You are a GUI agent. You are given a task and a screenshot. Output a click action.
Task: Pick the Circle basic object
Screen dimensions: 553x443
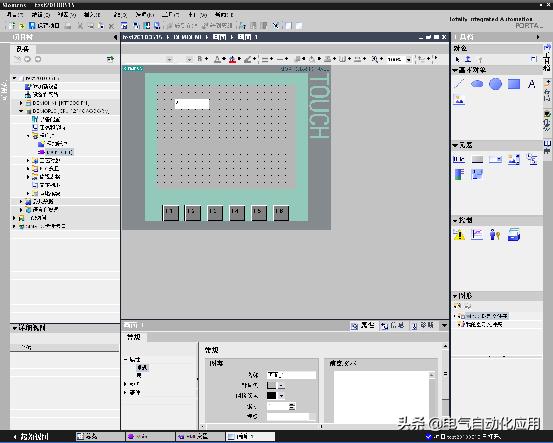pos(496,84)
